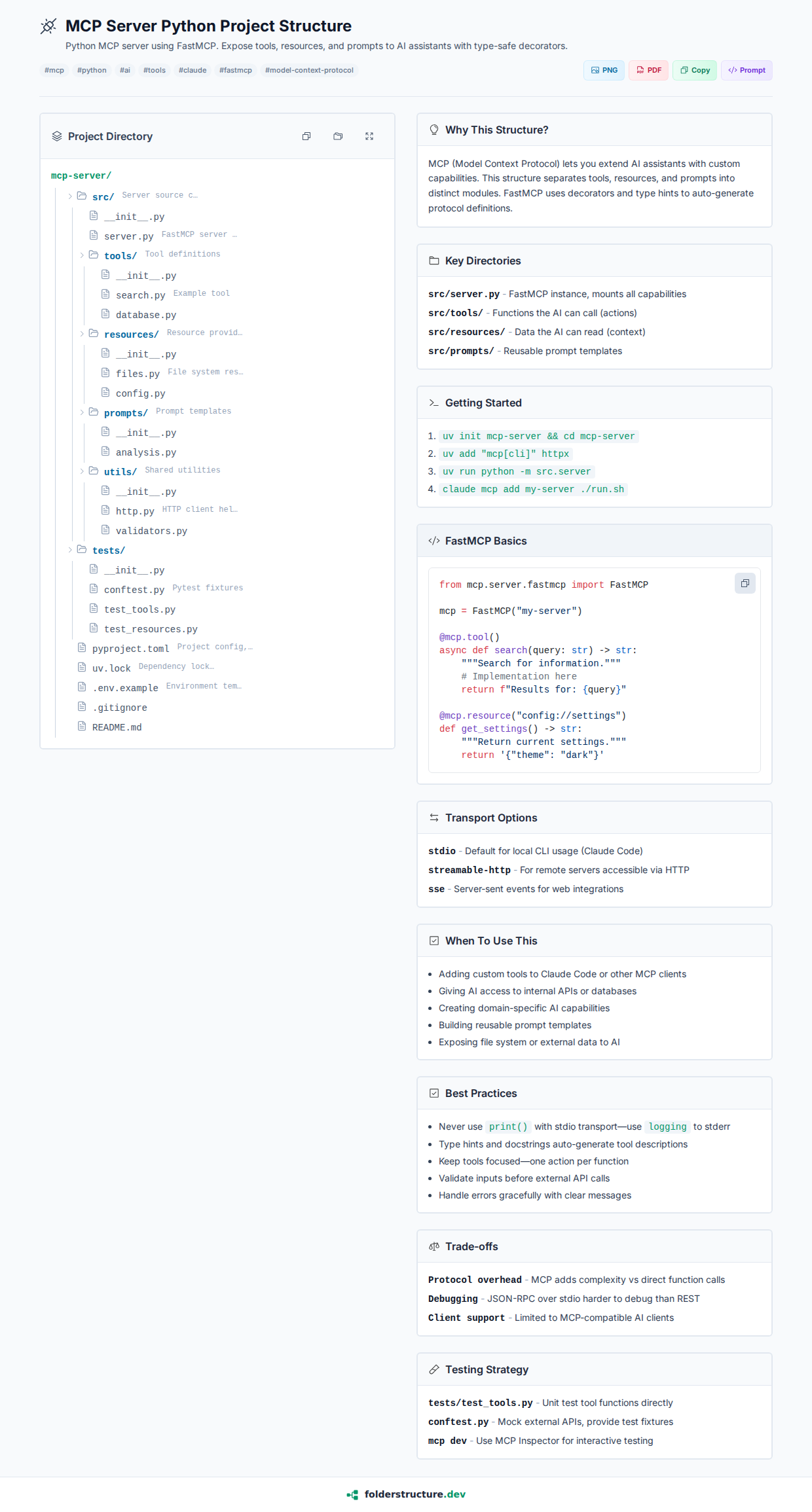Click the folder icon next to tools/
Screen dimensions: 812x1512
coord(94,255)
